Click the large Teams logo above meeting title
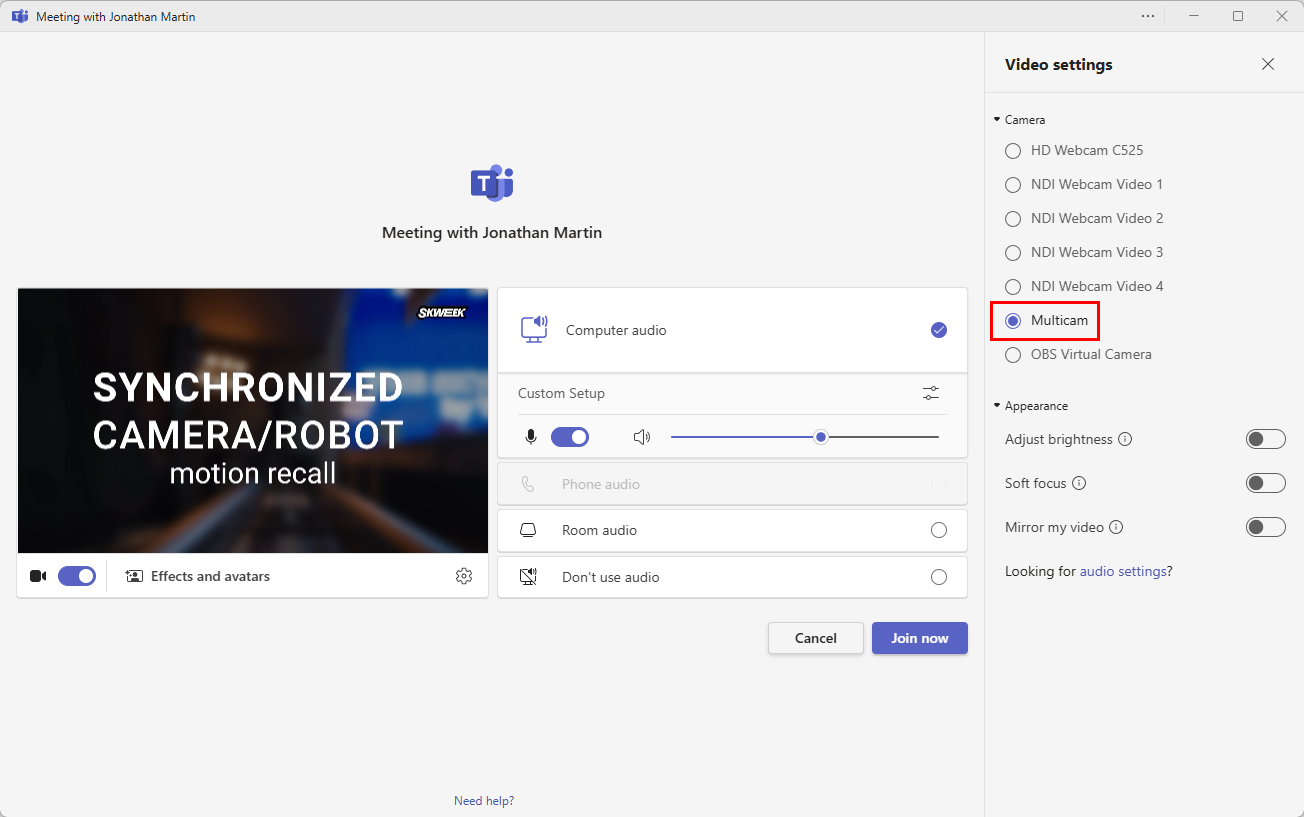This screenshot has height=817, width=1304. click(492, 183)
